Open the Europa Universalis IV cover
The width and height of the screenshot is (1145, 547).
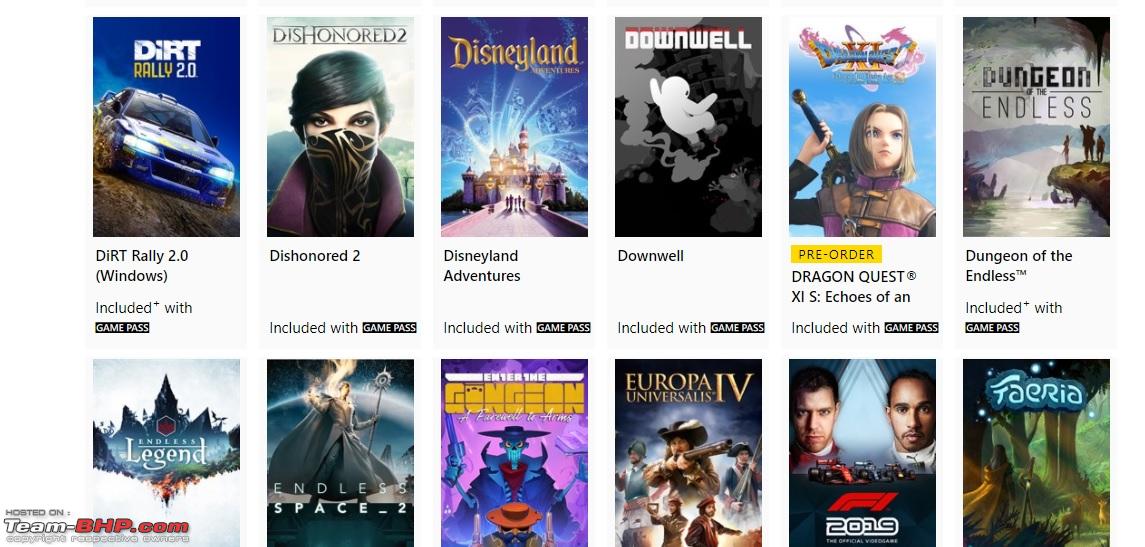(688, 453)
